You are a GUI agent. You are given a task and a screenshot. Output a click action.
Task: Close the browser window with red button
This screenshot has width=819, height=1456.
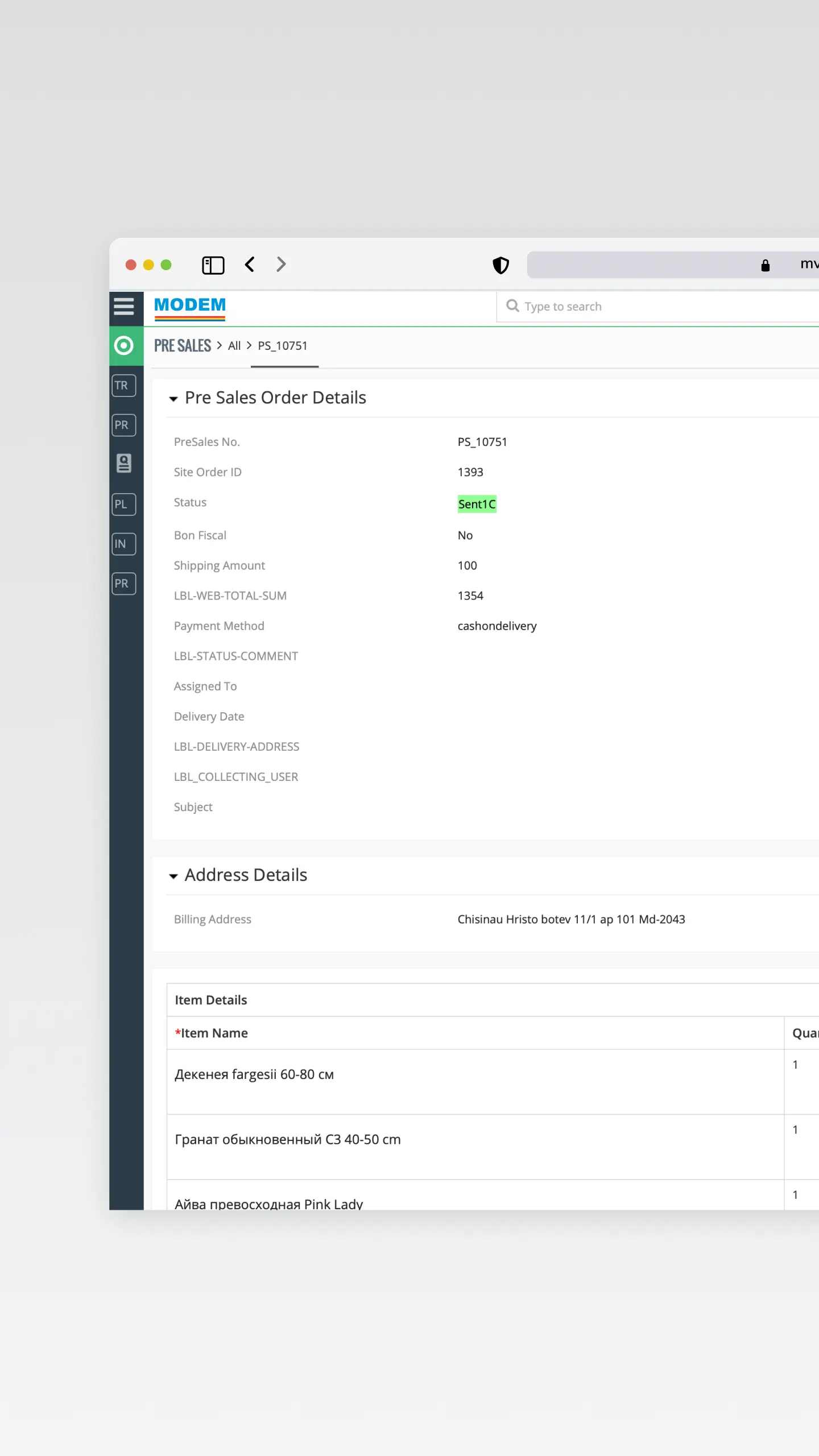[x=131, y=265]
